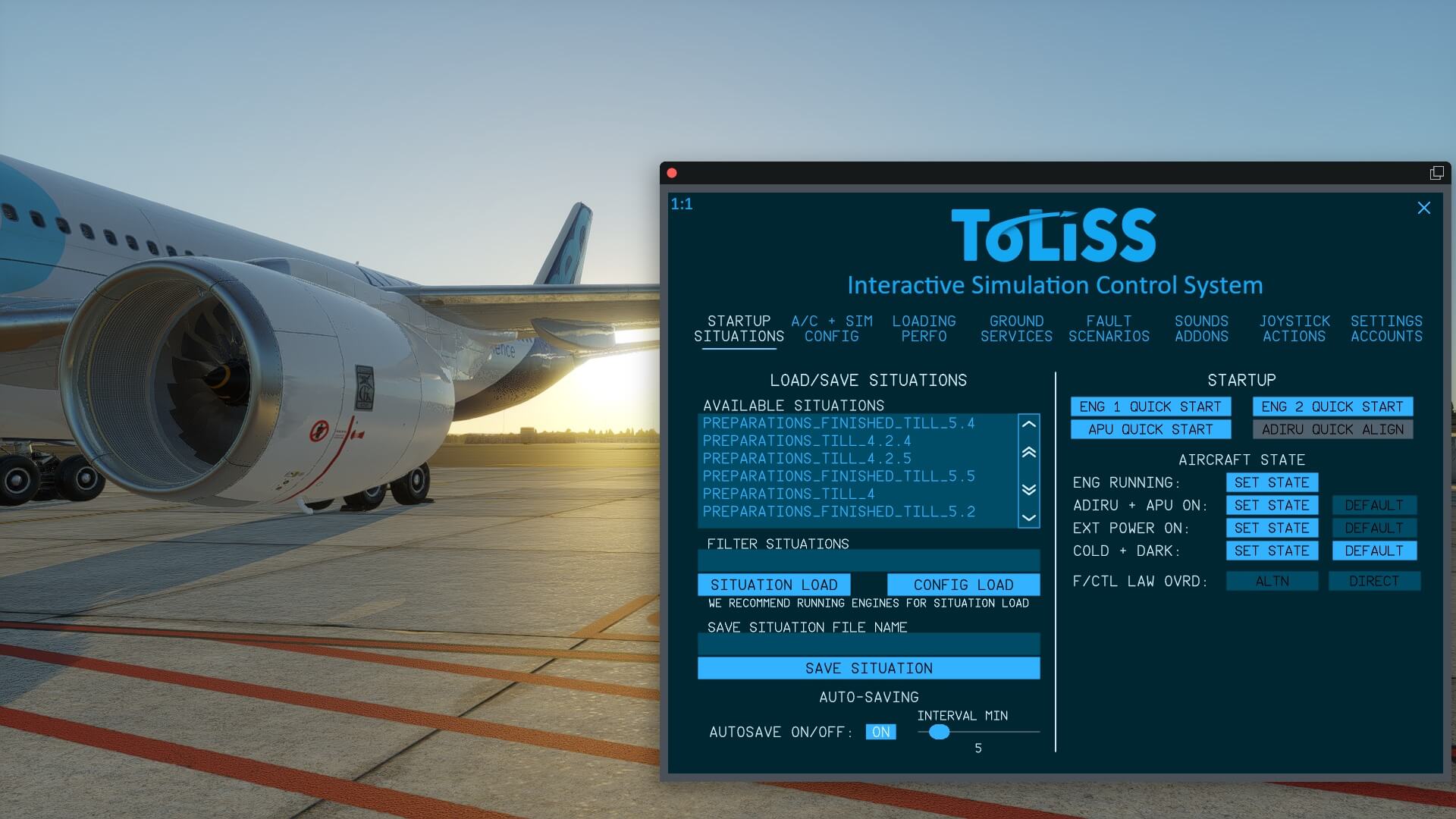This screenshot has height=819, width=1456.
Task: Click the 1:1 scale indicator
Action: (681, 204)
